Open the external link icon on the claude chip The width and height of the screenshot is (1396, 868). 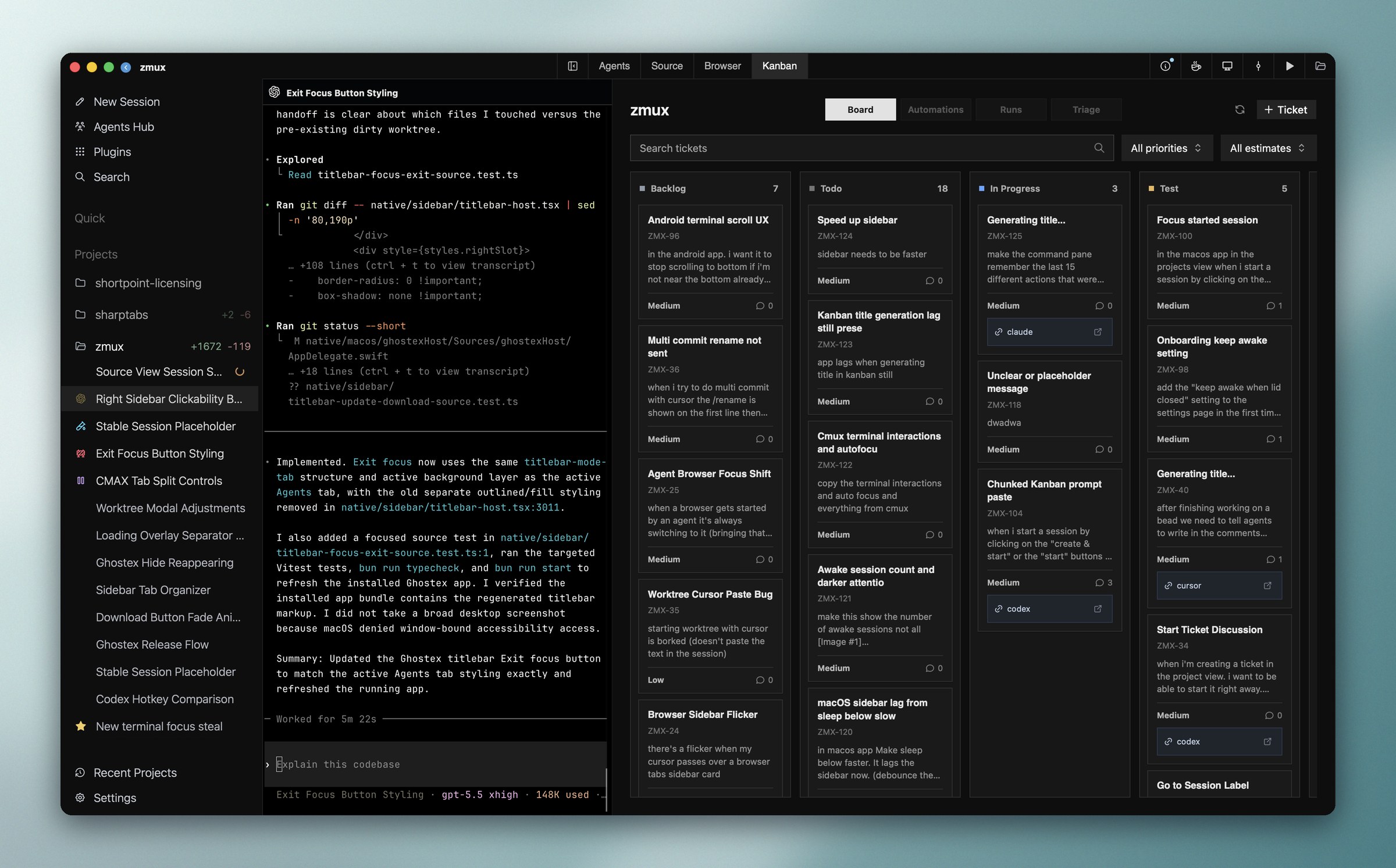pyautogui.click(x=1098, y=332)
